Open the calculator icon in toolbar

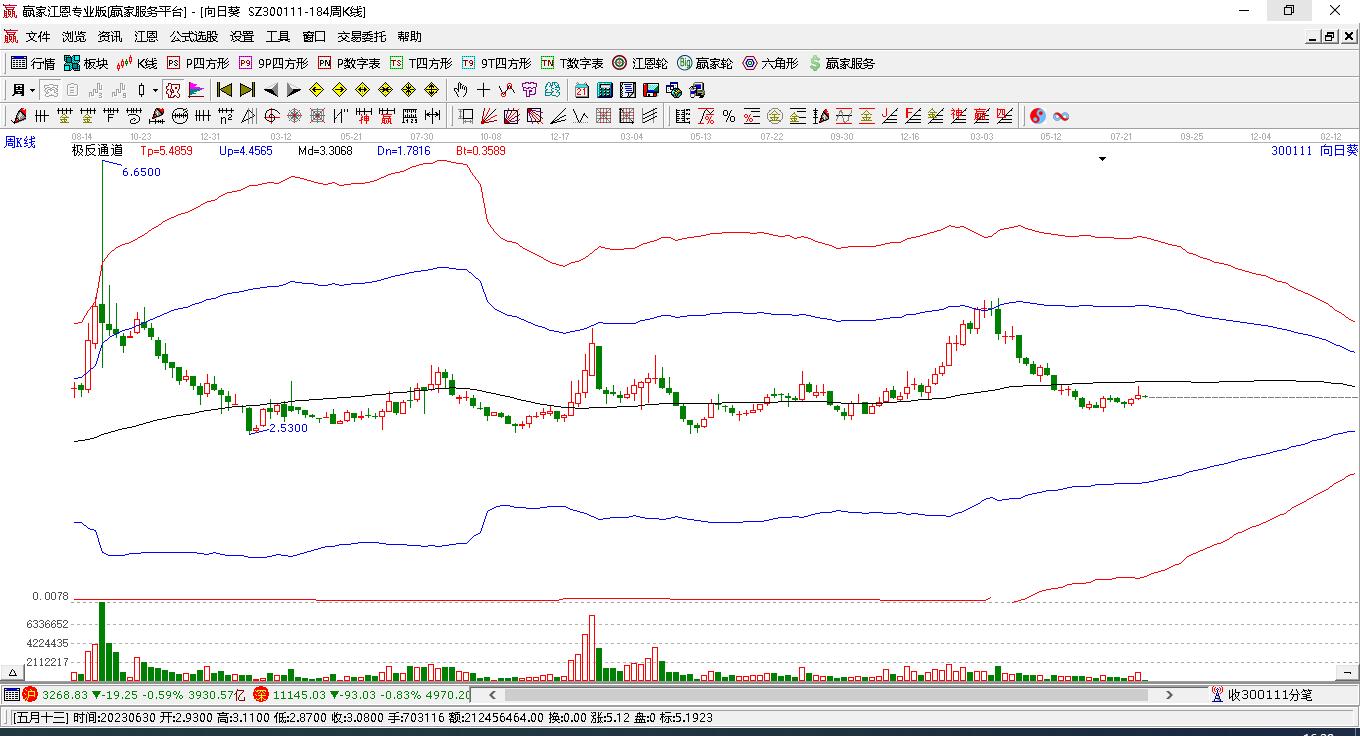604,90
